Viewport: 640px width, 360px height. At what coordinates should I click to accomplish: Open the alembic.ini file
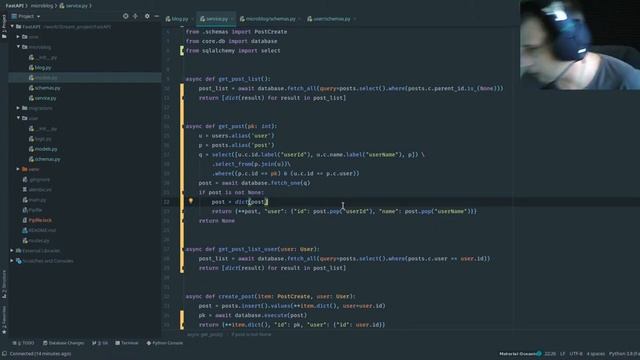pos(37,189)
